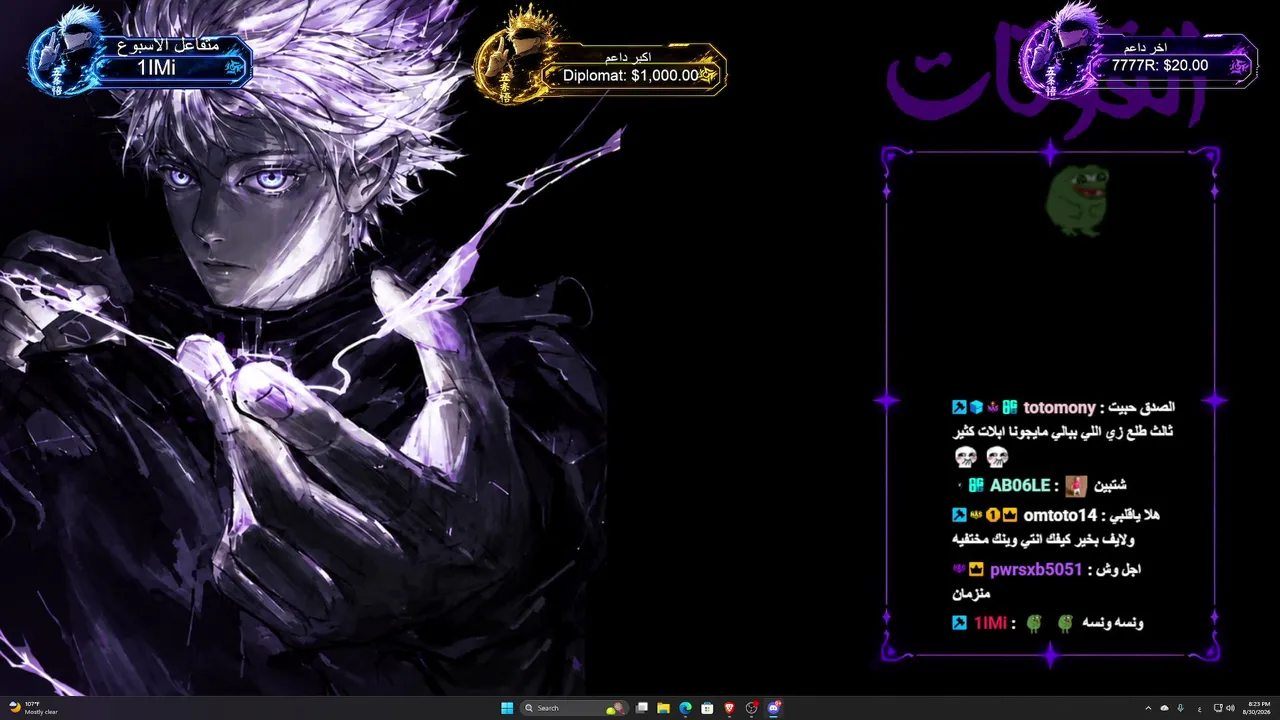Screen dimensions: 1280x720
Task: Open Task View from the taskbar
Action: (642, 708)
